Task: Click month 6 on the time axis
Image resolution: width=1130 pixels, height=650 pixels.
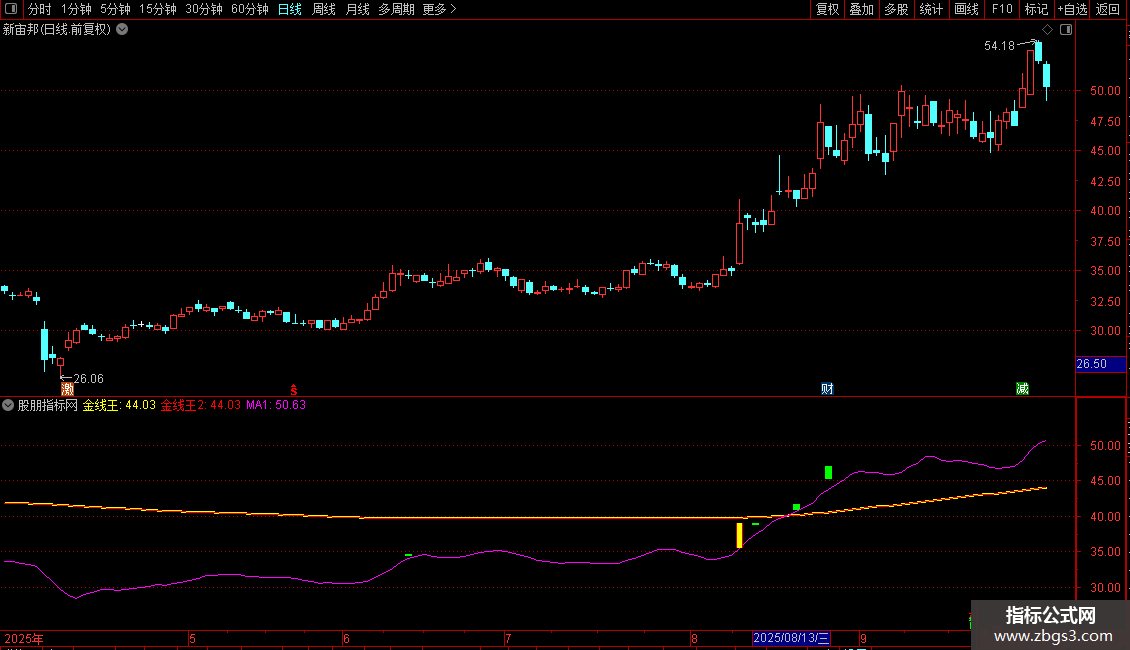Action: pyautogui.click(x=347, y=638)
